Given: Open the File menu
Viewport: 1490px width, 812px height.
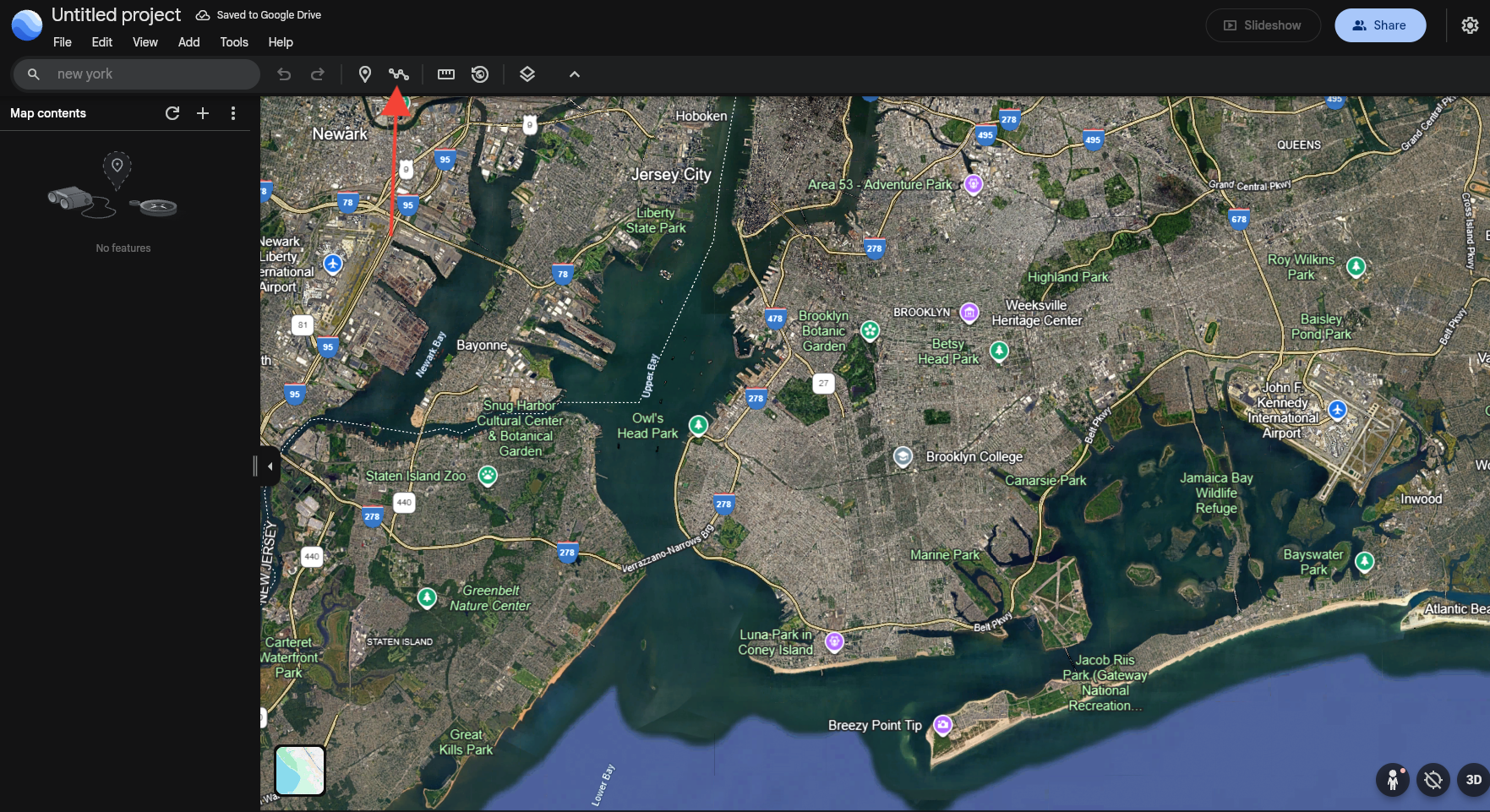Looking at the screenshot, I should [63, 42].
